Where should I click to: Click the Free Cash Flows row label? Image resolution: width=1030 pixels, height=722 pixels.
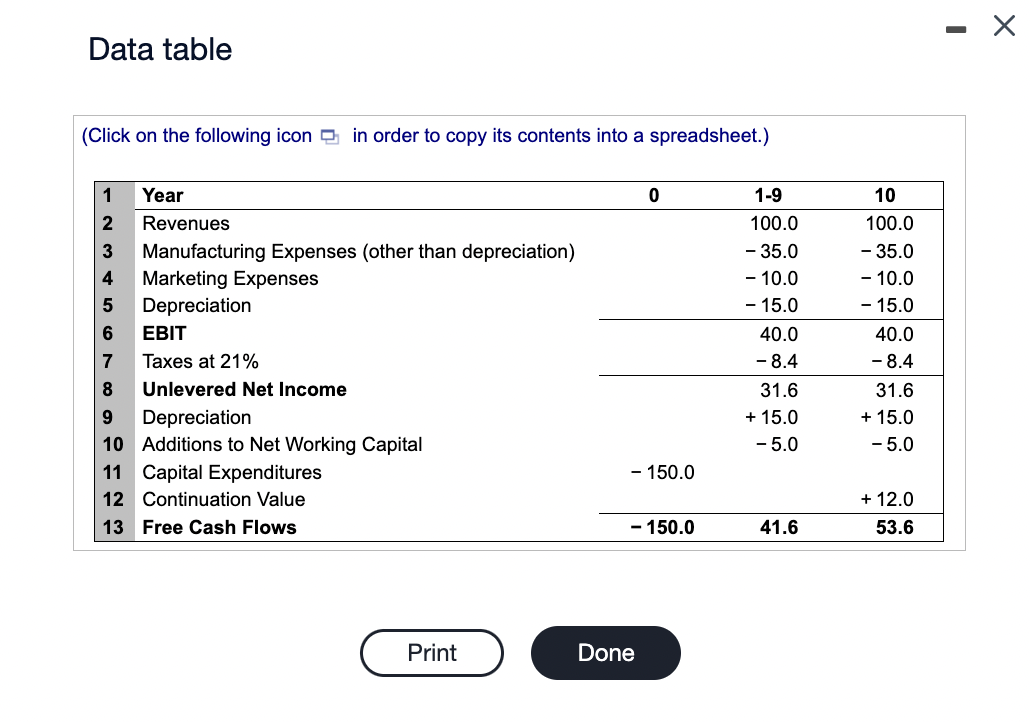[x=219, y=527]
